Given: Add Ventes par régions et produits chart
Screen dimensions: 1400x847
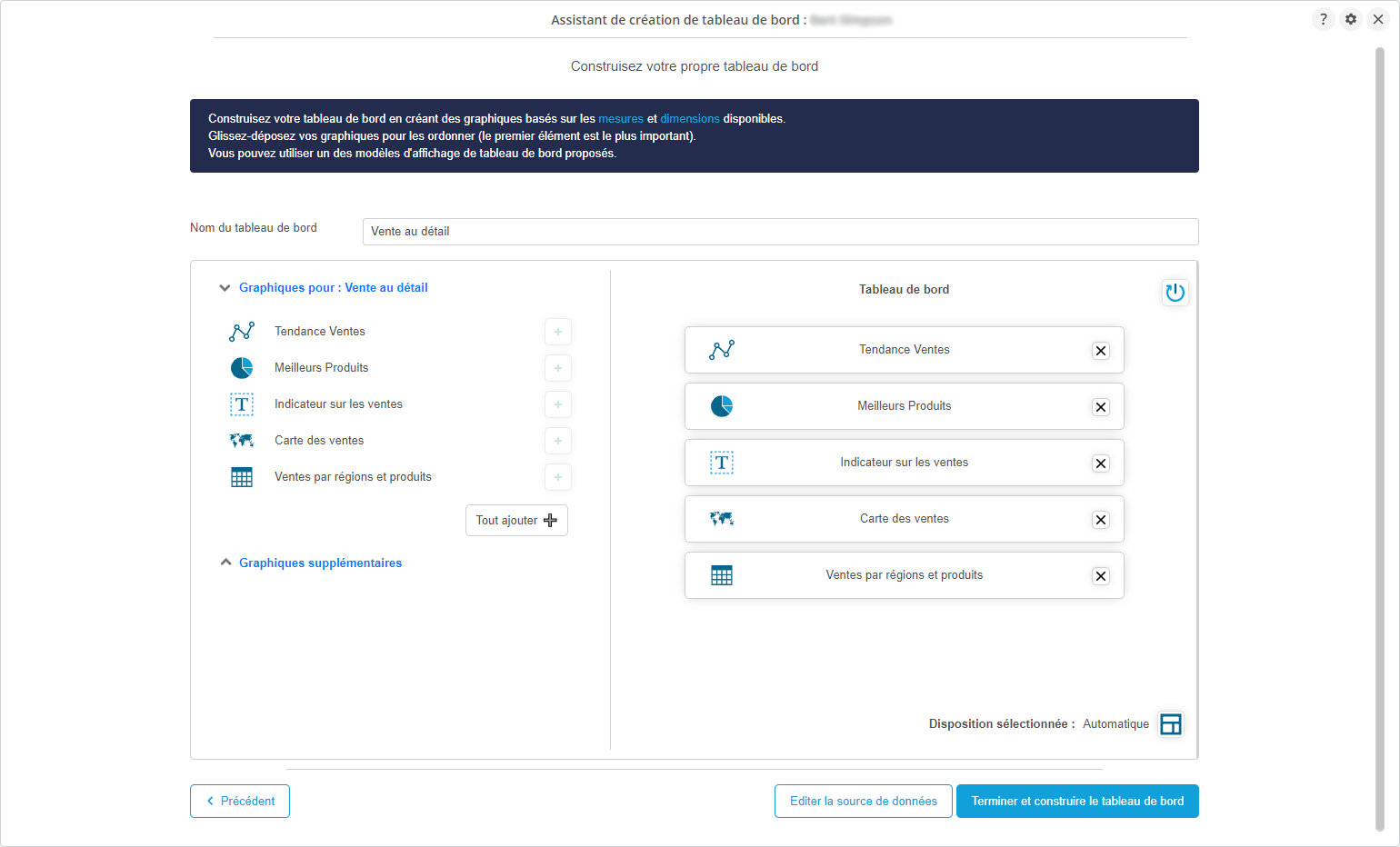Looking at the screenshot, I should (x=557, y=477).
